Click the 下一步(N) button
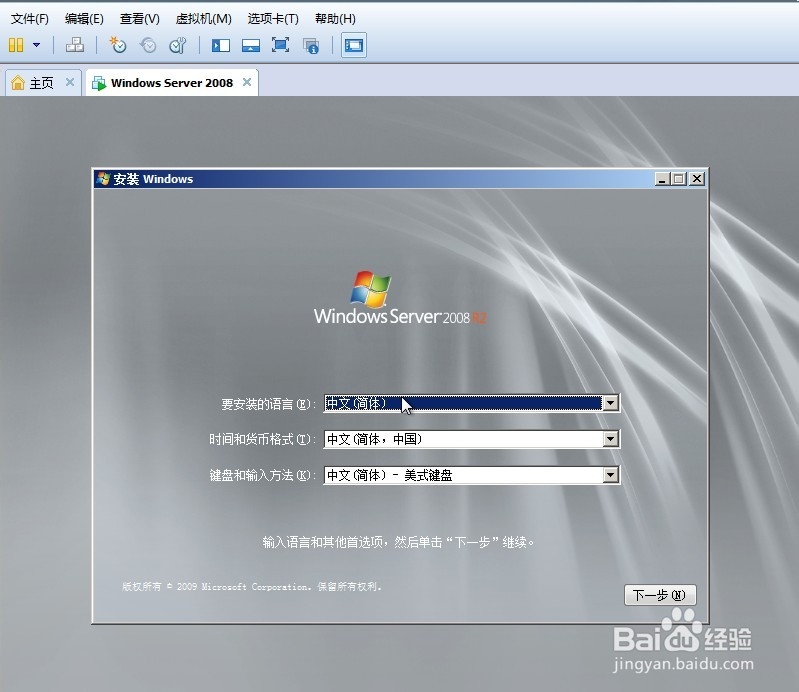 (660, 595)
